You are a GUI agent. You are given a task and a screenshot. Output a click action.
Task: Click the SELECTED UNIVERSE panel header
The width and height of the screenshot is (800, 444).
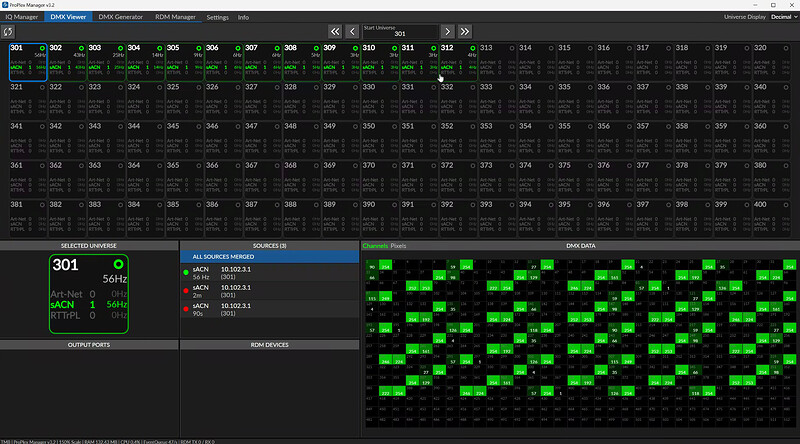[89, 245]
